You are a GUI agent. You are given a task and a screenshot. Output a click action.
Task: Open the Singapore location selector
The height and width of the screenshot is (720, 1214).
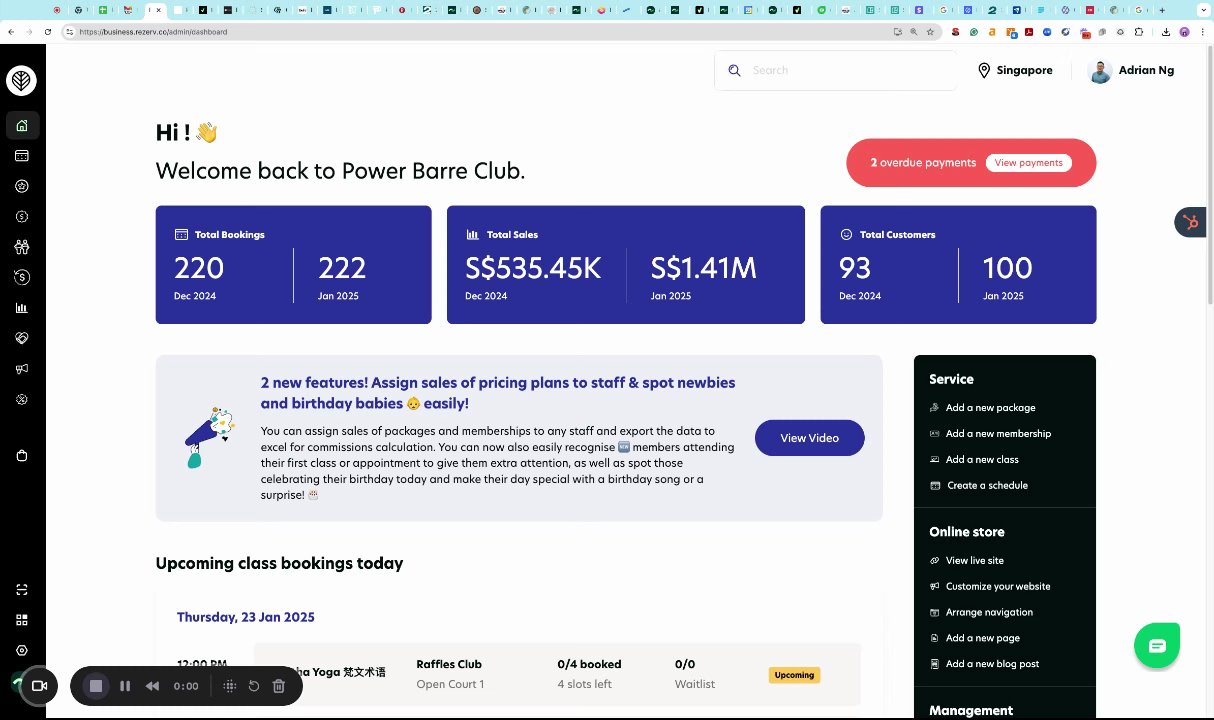tap(1014, 70)
